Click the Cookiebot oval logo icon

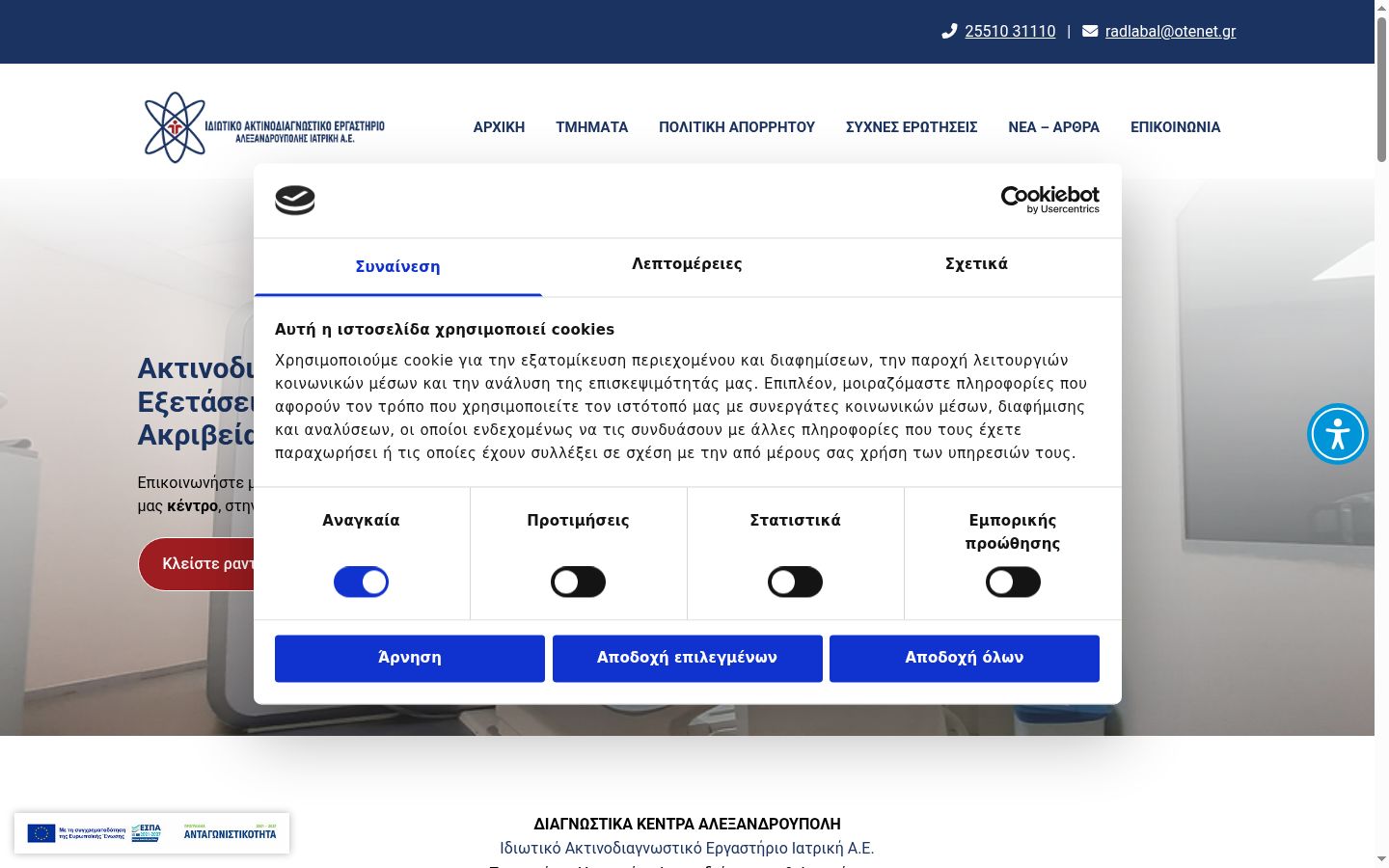coord(295,200)
